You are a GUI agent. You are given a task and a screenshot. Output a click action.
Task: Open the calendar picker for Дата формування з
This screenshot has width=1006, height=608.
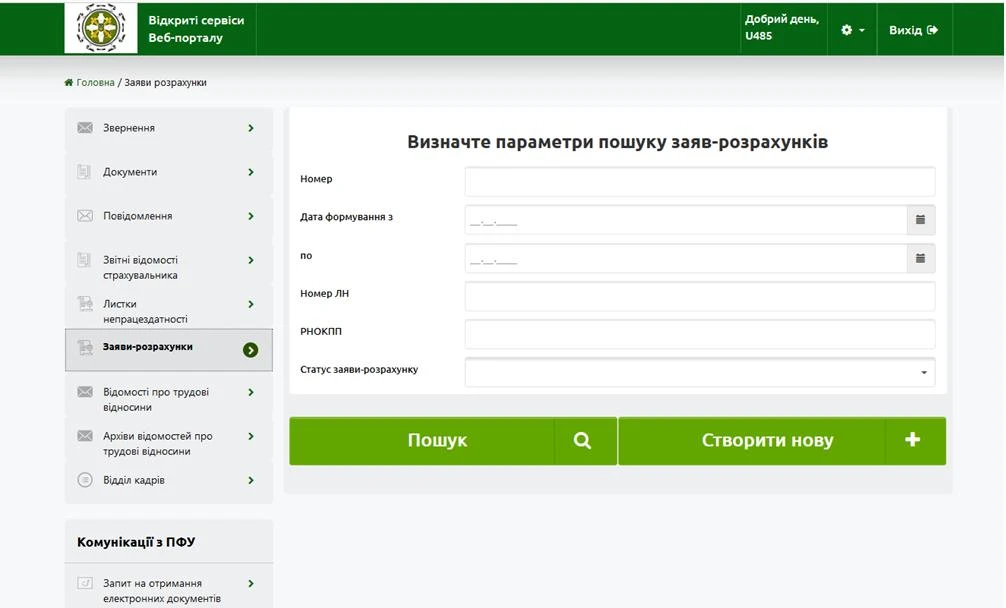pyautogui.click(x=920, y=219)
